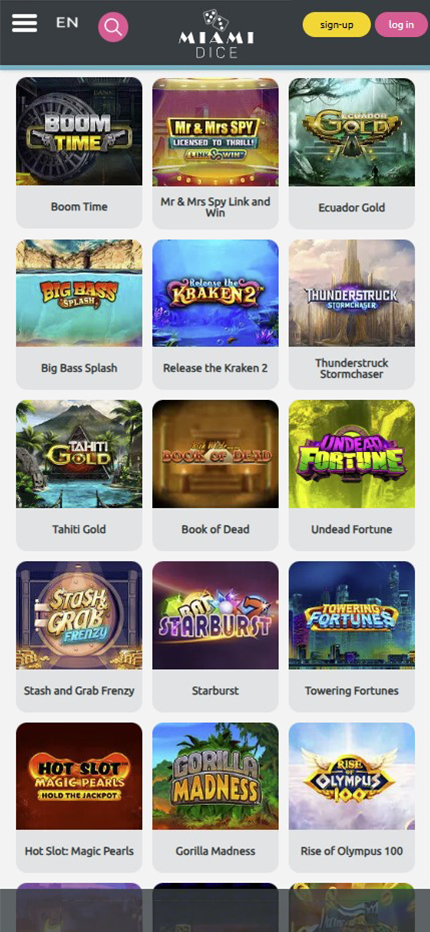Click the Miami Dice logo
The height and width of the screenshot is (932, 430).
[x=216, y=33]
